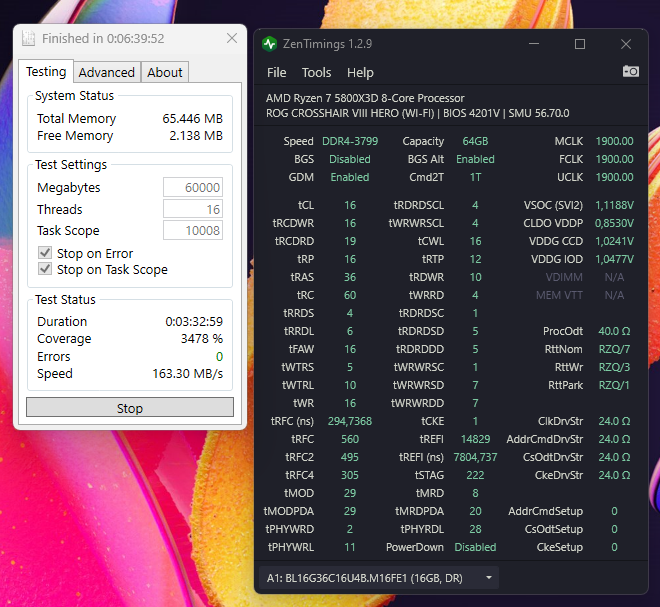Screen dimensions: 660x607
Task: Click the MCLK 1900.00 value
Action: [x=614, y=141]
